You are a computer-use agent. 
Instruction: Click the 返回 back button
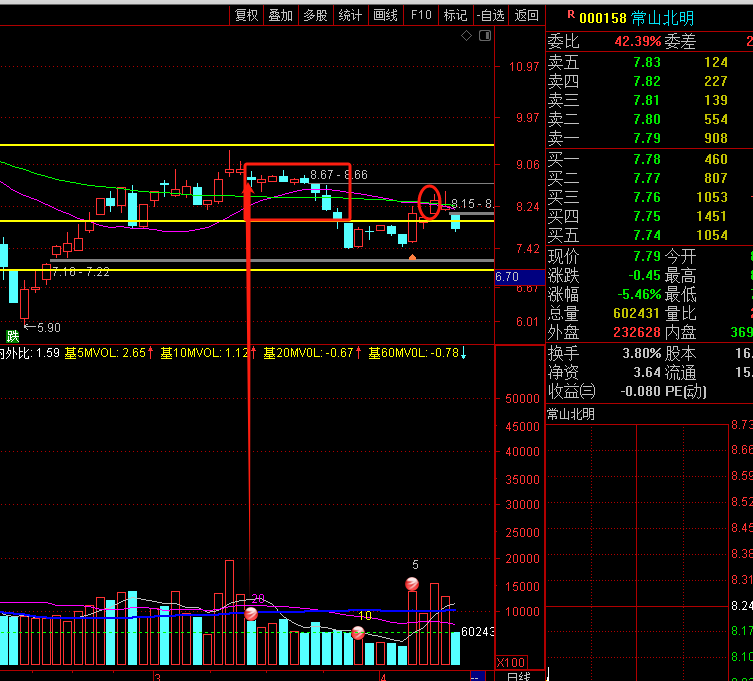(x=526, y=15)
